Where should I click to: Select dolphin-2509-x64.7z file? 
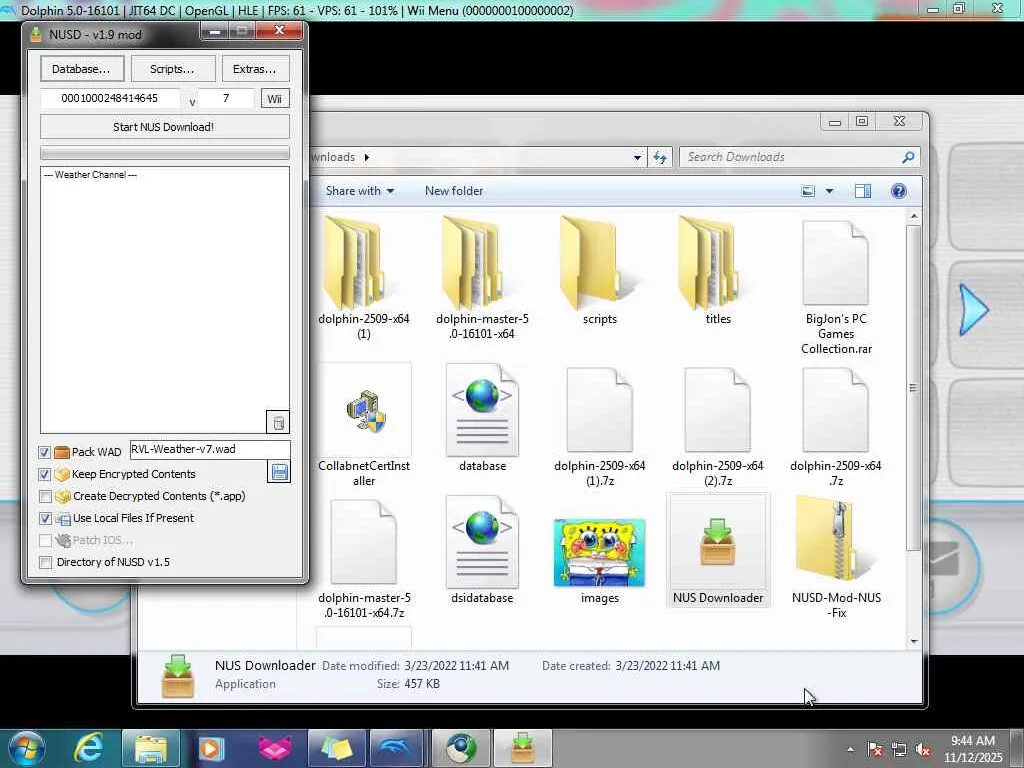point(836,426)
